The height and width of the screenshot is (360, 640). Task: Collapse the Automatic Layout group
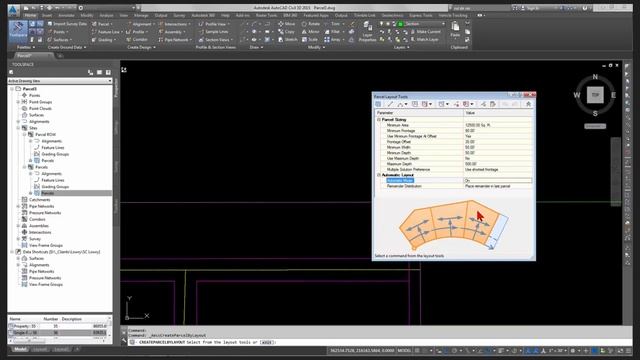point(378,175)
